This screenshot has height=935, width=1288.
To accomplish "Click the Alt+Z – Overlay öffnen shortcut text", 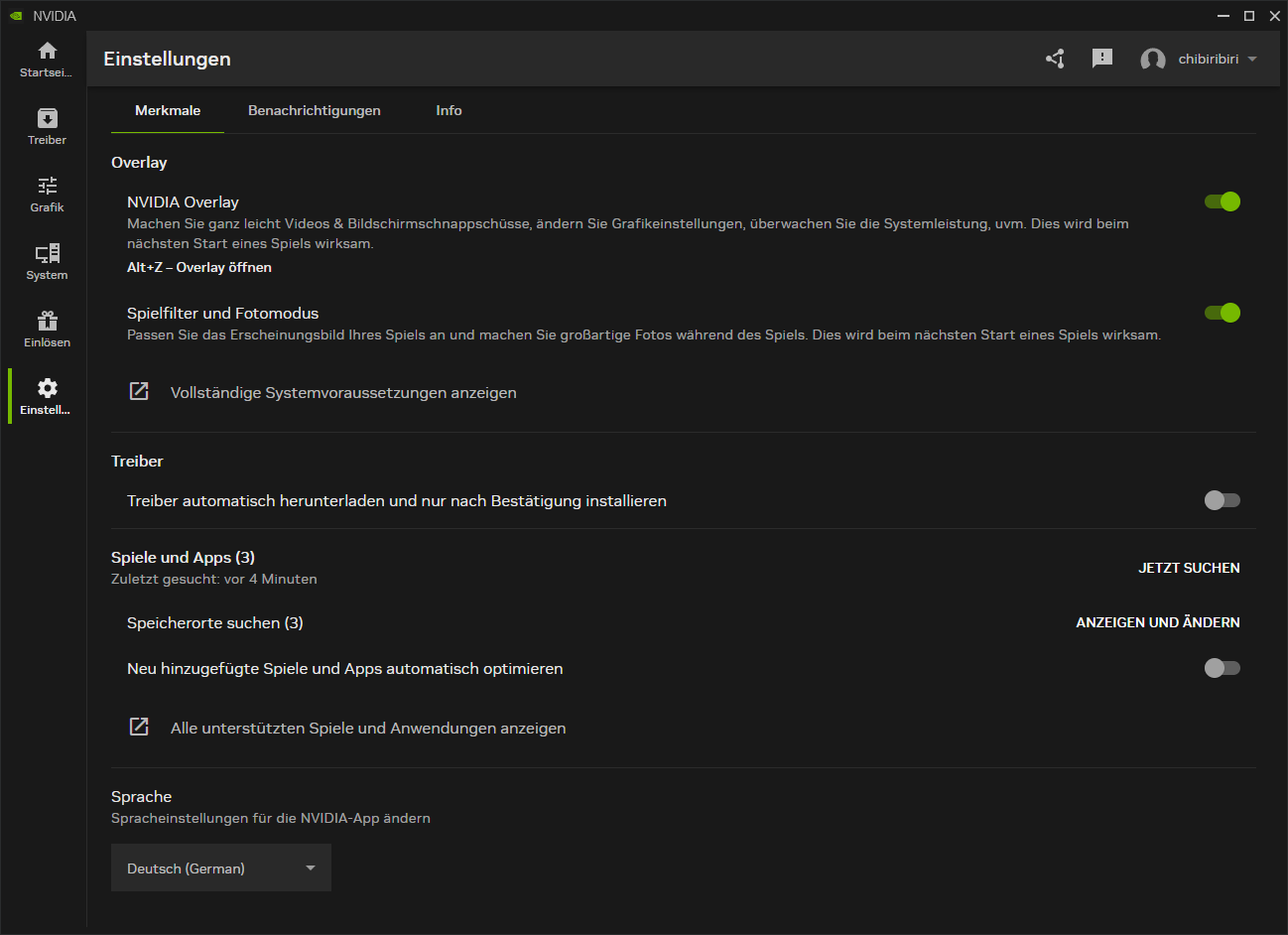I will [x=199, y=267].
